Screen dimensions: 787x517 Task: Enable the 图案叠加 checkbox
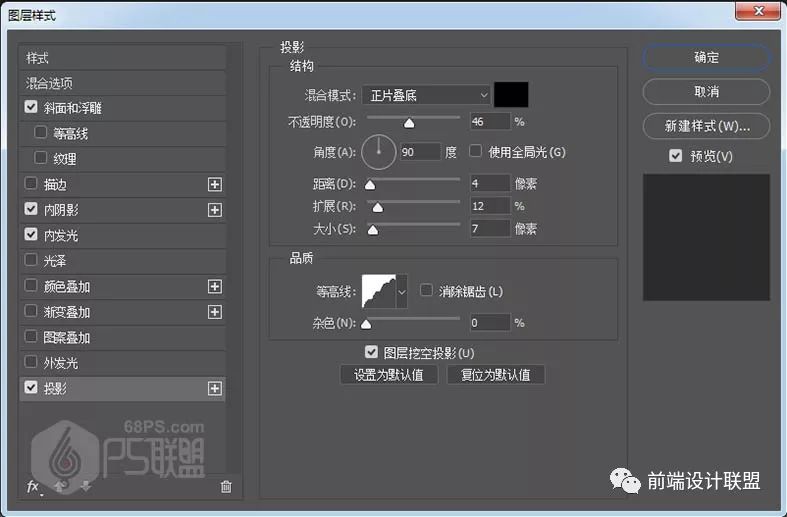(31, 336)
